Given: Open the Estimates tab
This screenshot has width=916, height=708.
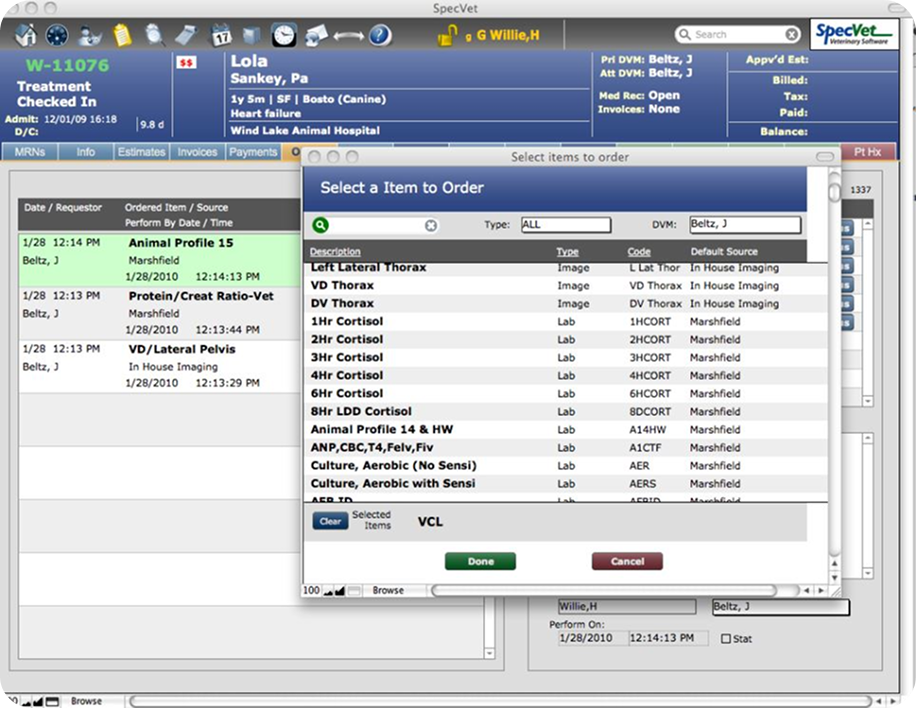Looking at the screenshot, I should 141,152.
